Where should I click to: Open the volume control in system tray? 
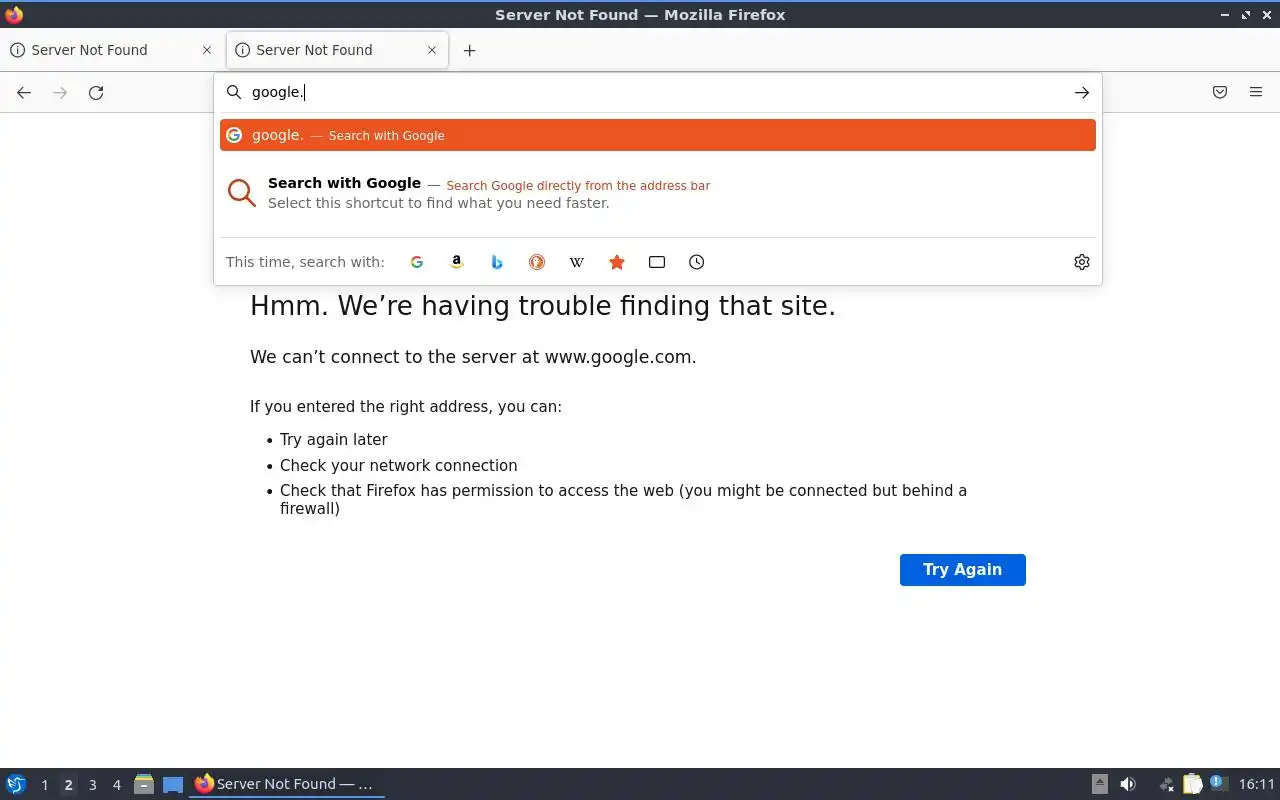(x=1128, y=785)
